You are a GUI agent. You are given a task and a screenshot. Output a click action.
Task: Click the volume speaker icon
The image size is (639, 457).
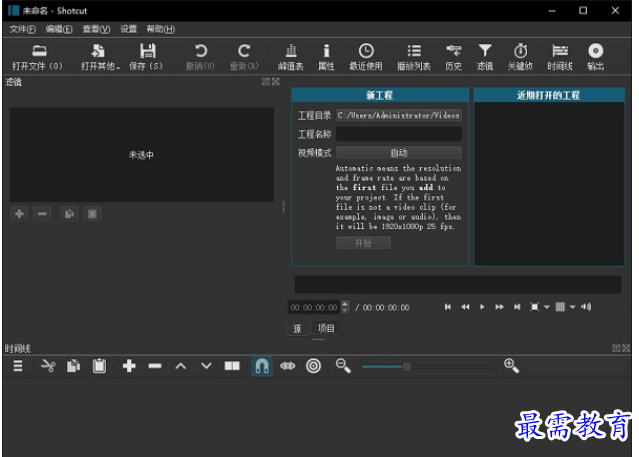tap(586, 307)
